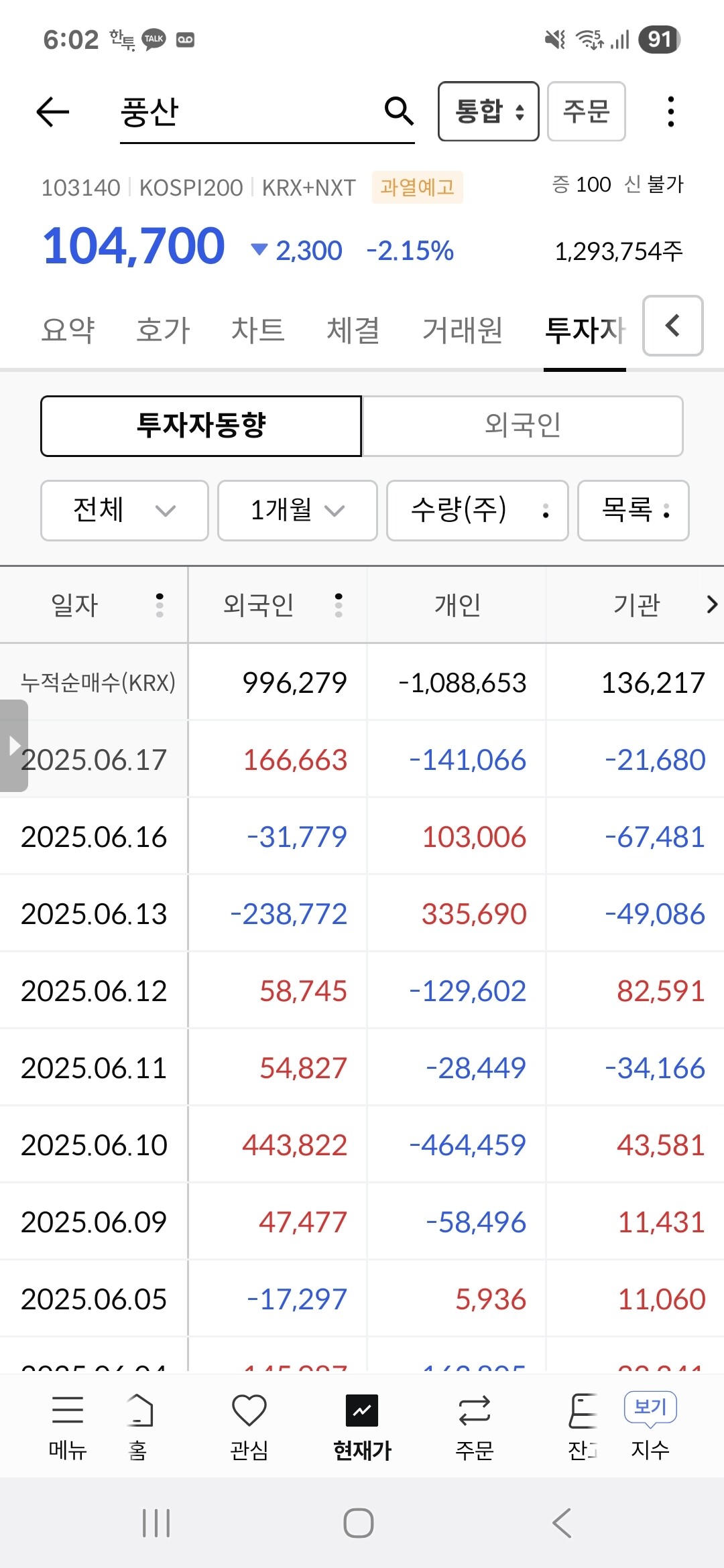
Task: Switch to the 차트 tab
Action: [x=258, y=330]
